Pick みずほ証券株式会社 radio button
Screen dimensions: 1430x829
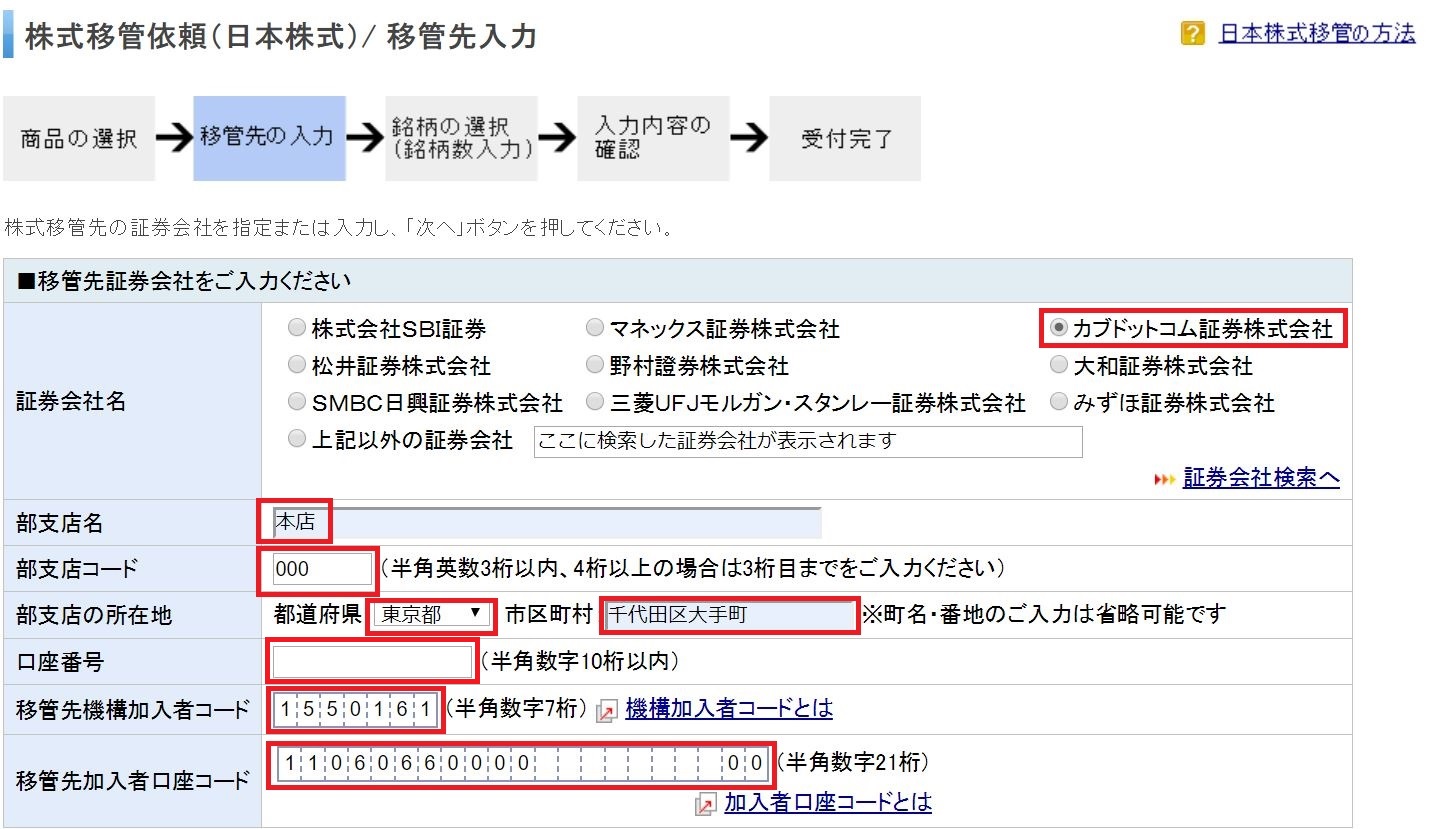pos(1058,402)
